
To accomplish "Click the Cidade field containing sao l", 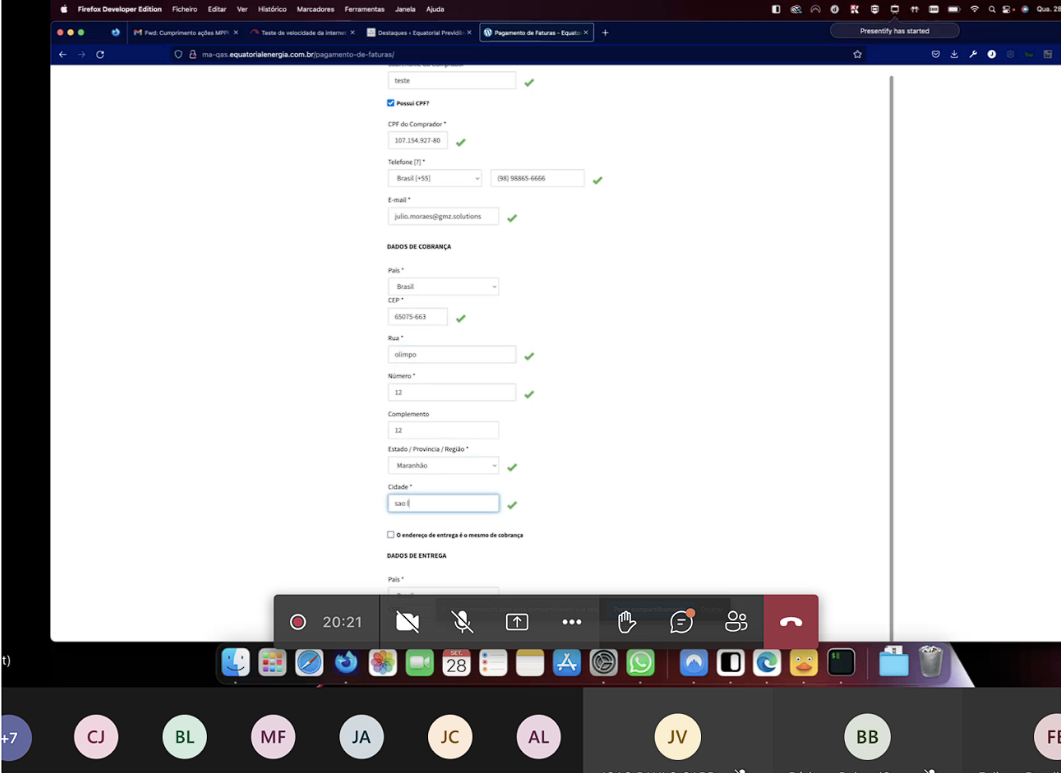I will click(443, 503).
